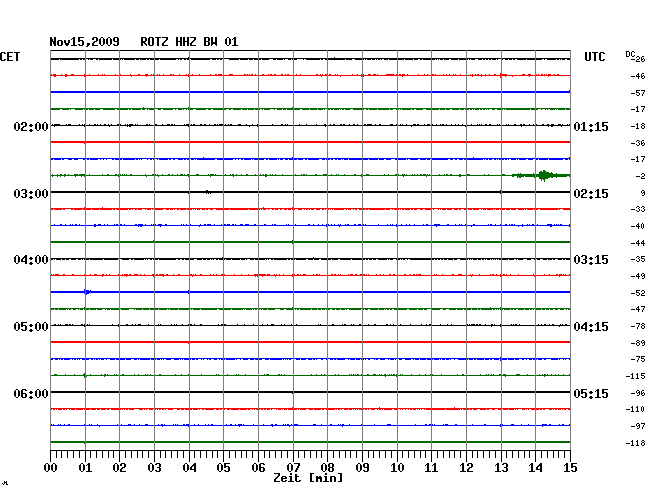Click the DC value -44
The width and height of the screenshot is (650, 494).
pyautogui.click(x=638, y=243)
